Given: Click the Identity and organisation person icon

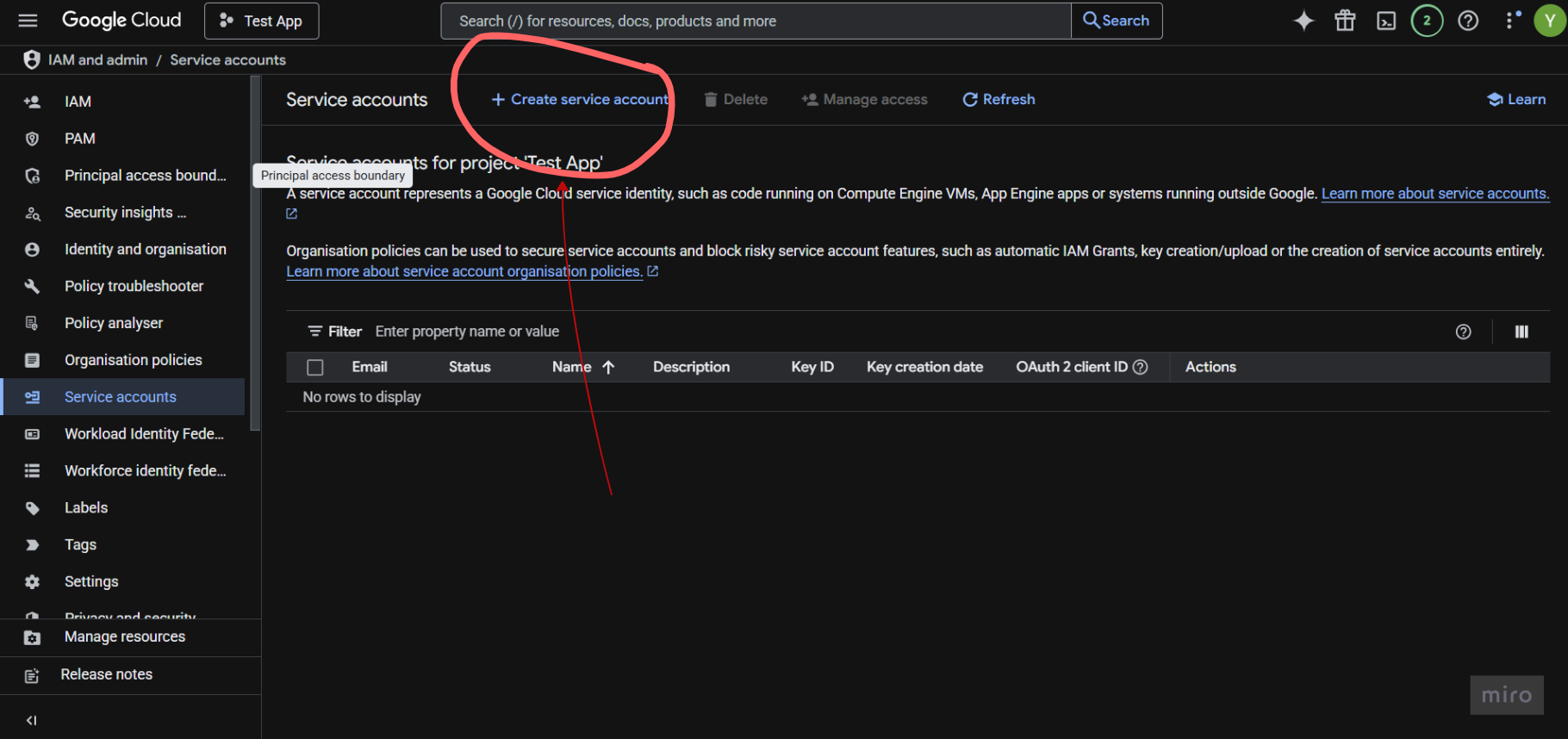Looking at the screenshot, I should click(x=32, y=250).
